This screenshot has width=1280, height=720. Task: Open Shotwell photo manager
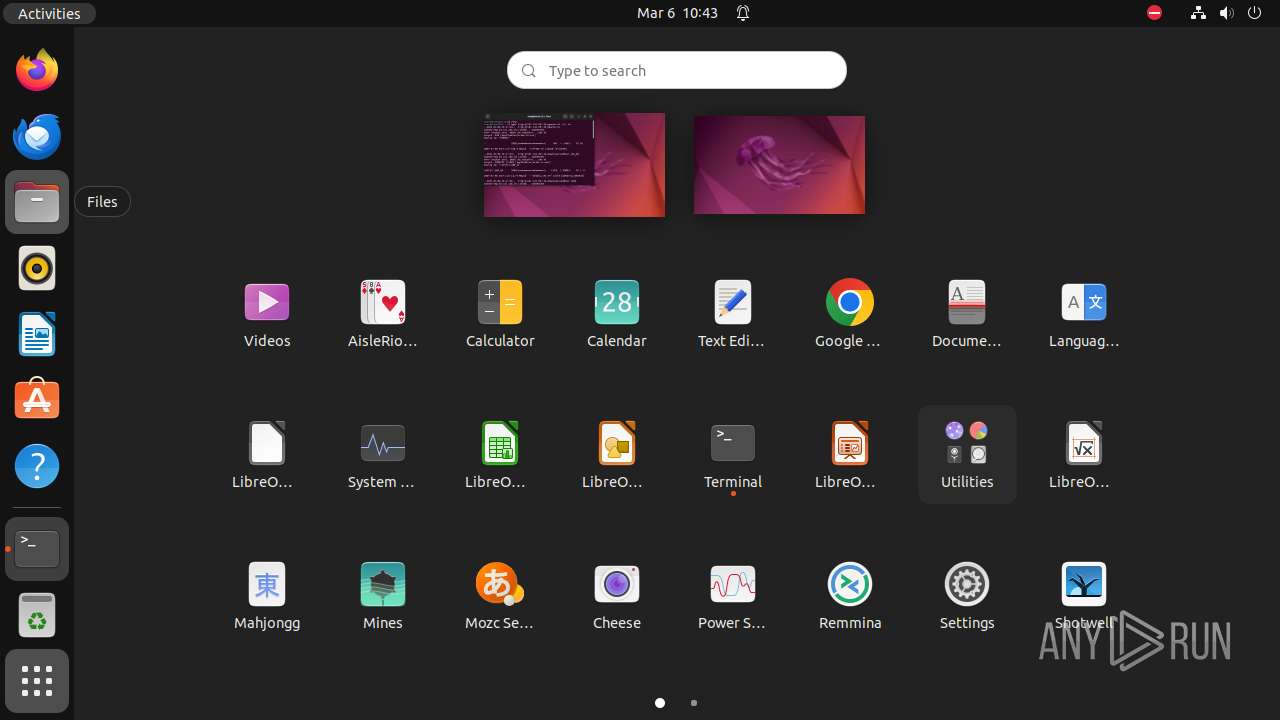[x=1083, y=596]
